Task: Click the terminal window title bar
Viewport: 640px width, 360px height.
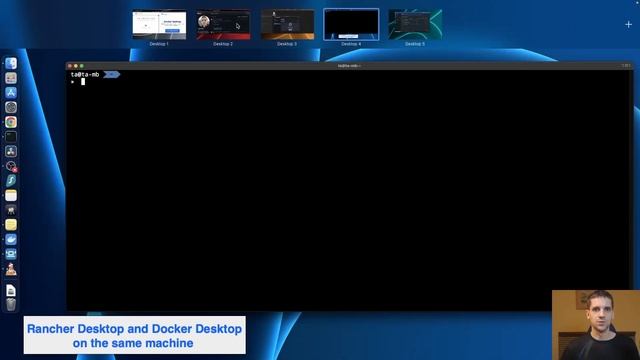Action: (x=349, y=65)
